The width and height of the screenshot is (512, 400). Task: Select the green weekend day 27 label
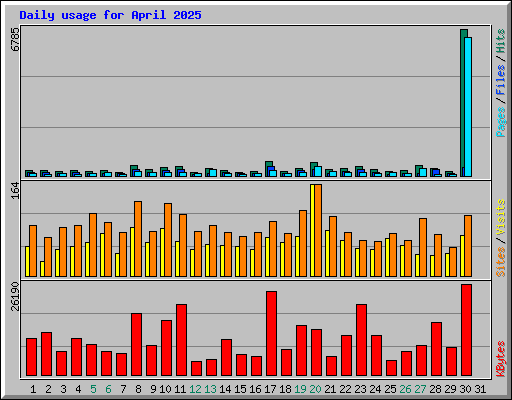[420, 389]
